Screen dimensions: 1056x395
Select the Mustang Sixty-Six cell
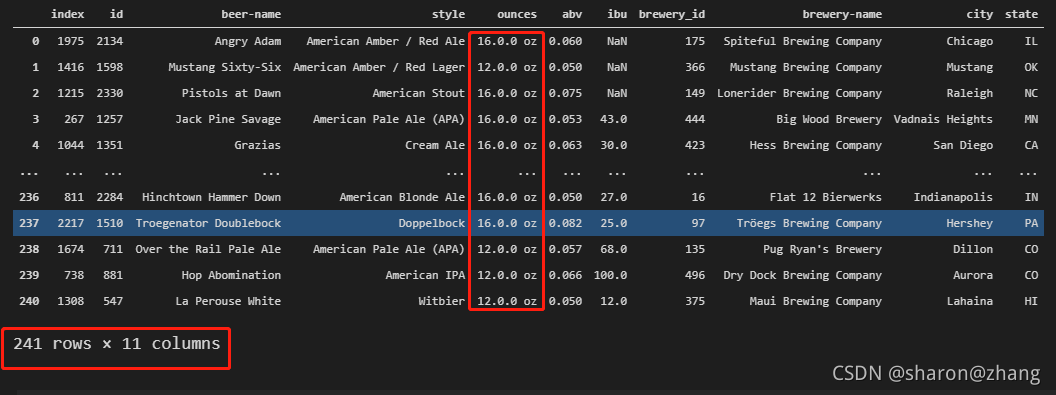click(224, 67)
